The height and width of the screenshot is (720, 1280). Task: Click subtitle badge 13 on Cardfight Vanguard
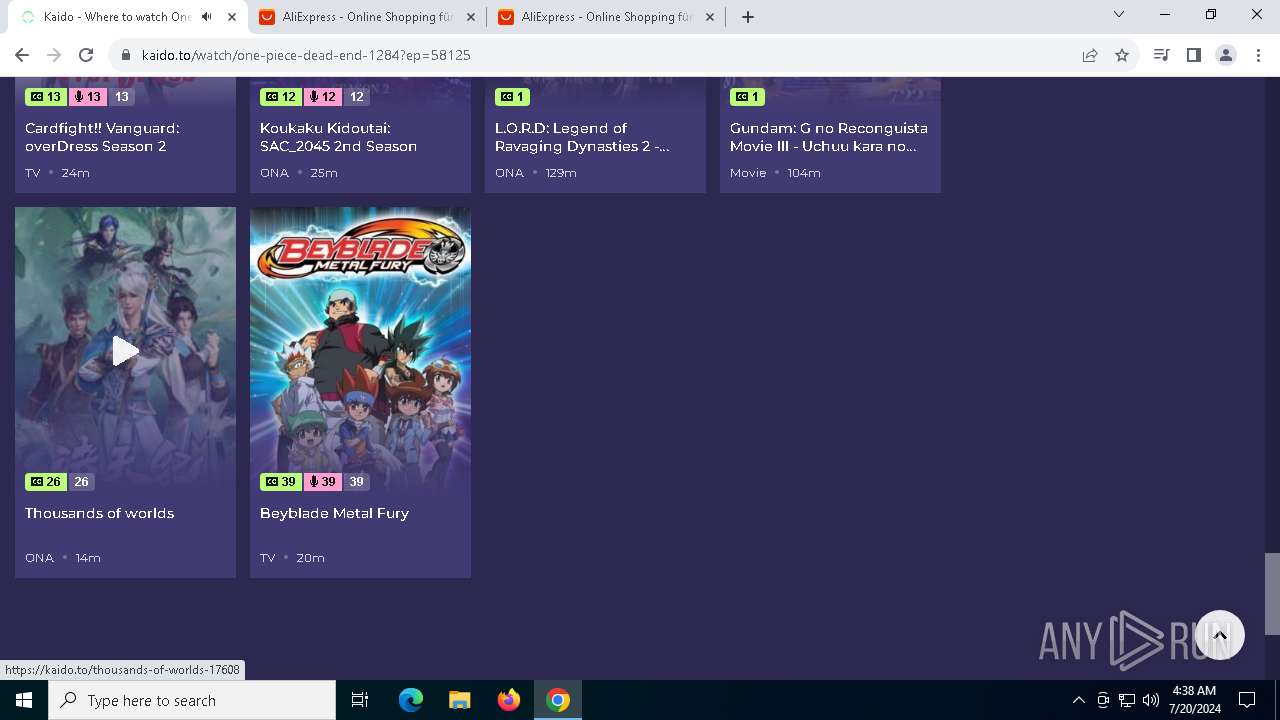46,97
